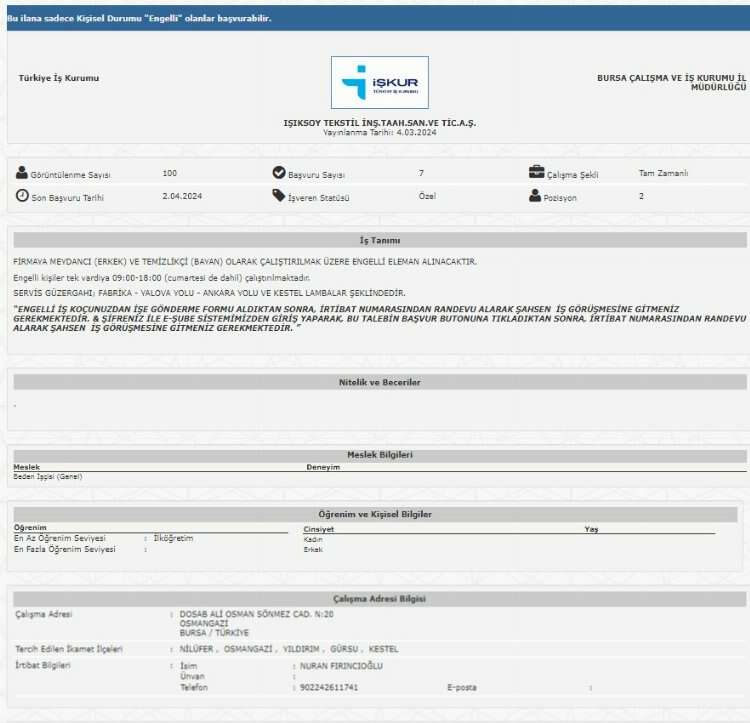
Task: Click the Türkiye İş Kurumu label
Action: (59, 78)
